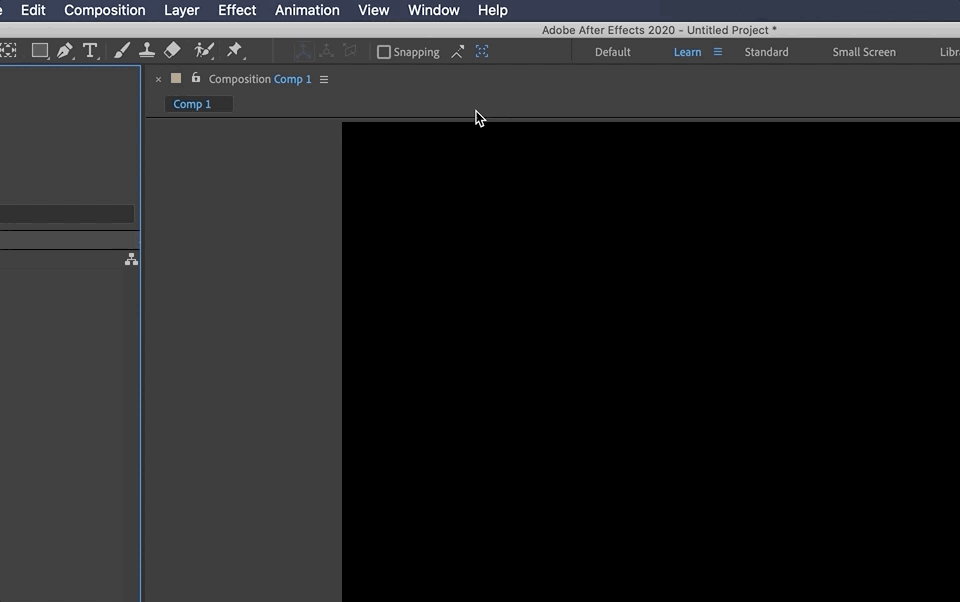Select the Eraser tool
The width and height of the screenshot is (960, 602).
coord(171,50)
